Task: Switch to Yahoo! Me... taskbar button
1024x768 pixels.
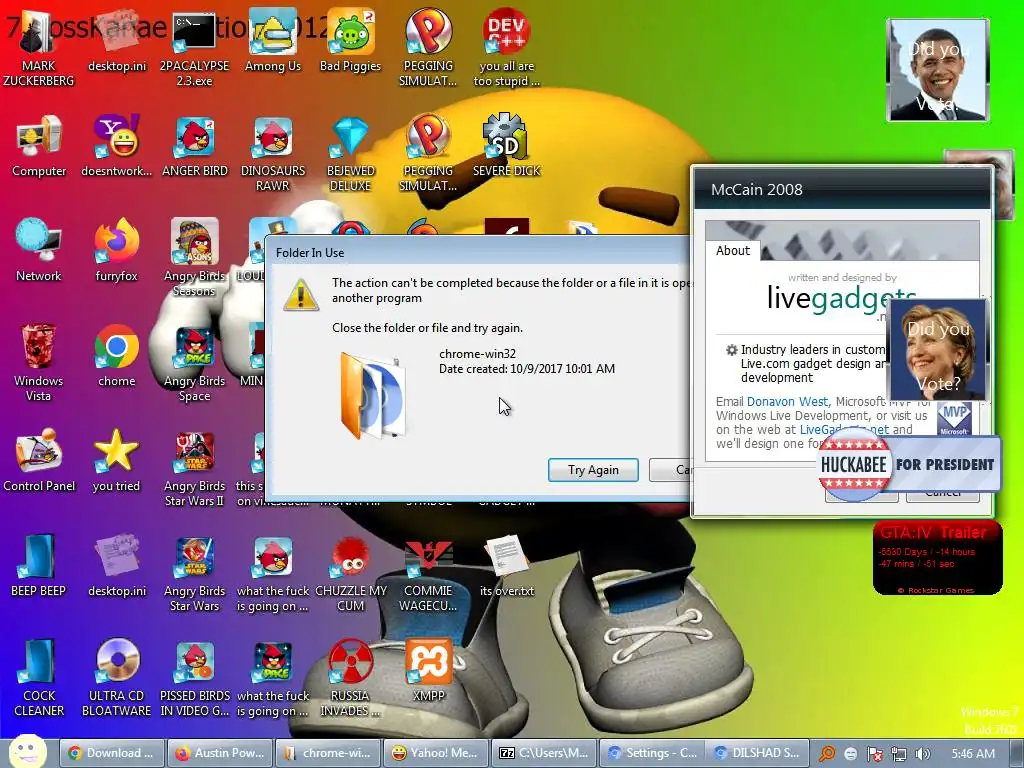Action: pyautogui.click(x=435, y=753)
